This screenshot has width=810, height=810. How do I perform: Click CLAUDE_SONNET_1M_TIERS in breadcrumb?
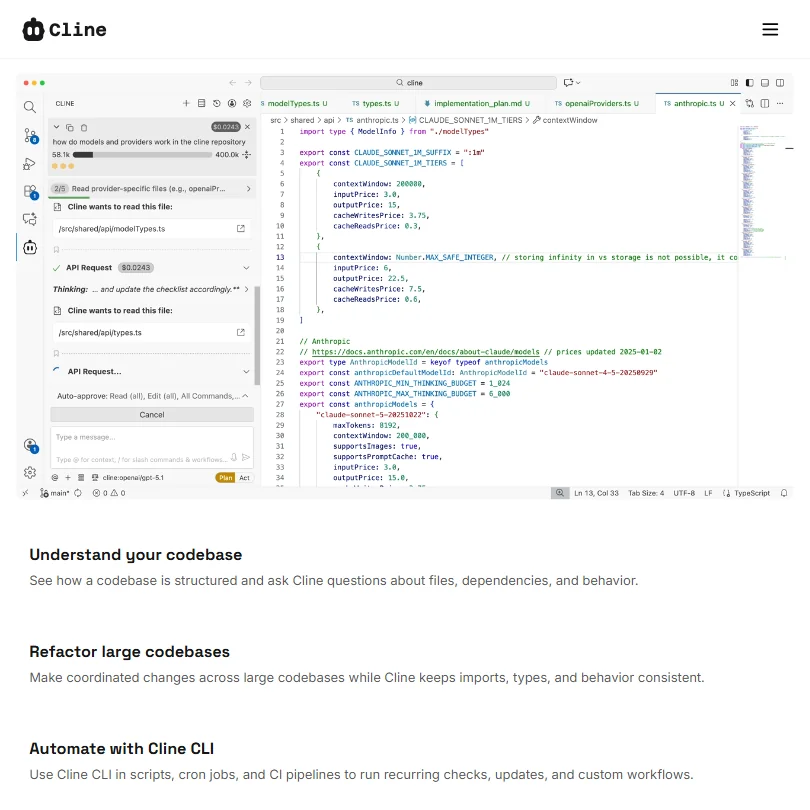click(x=470, y=120)
